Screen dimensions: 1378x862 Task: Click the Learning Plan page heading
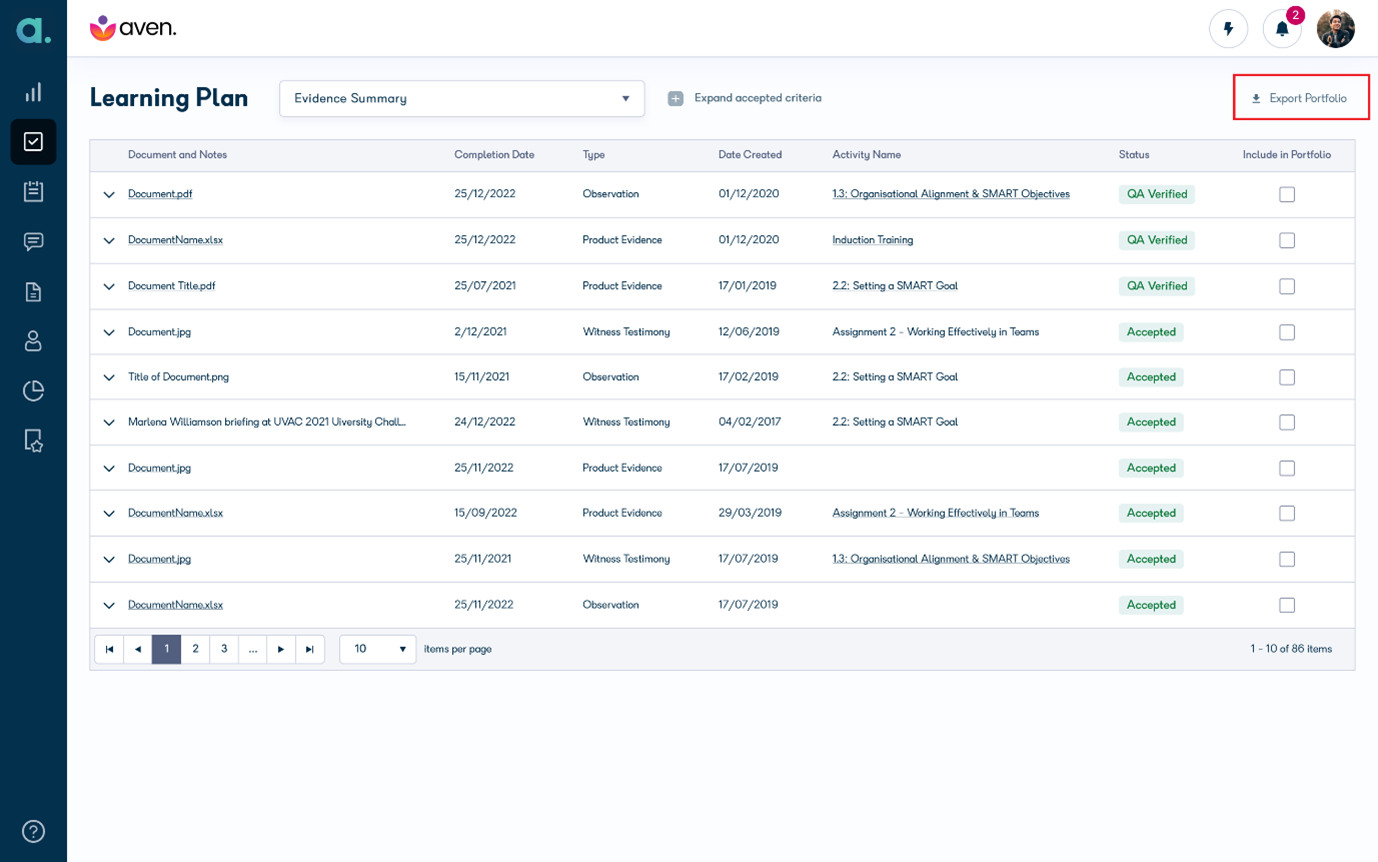pos(169,98)
